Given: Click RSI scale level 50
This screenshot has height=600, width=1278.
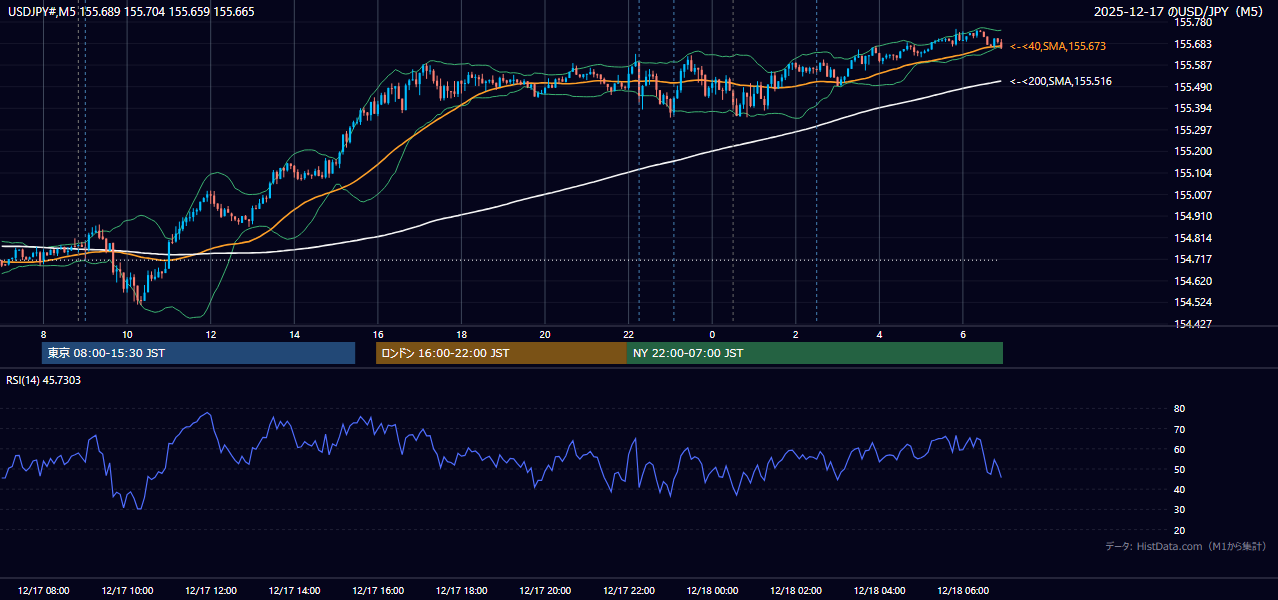Looking at the screenshot, I should (1179, 469).
